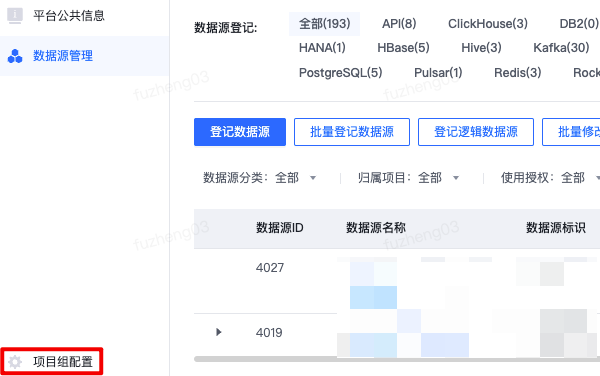Click the 数据源登记: label

click(226, 28)
